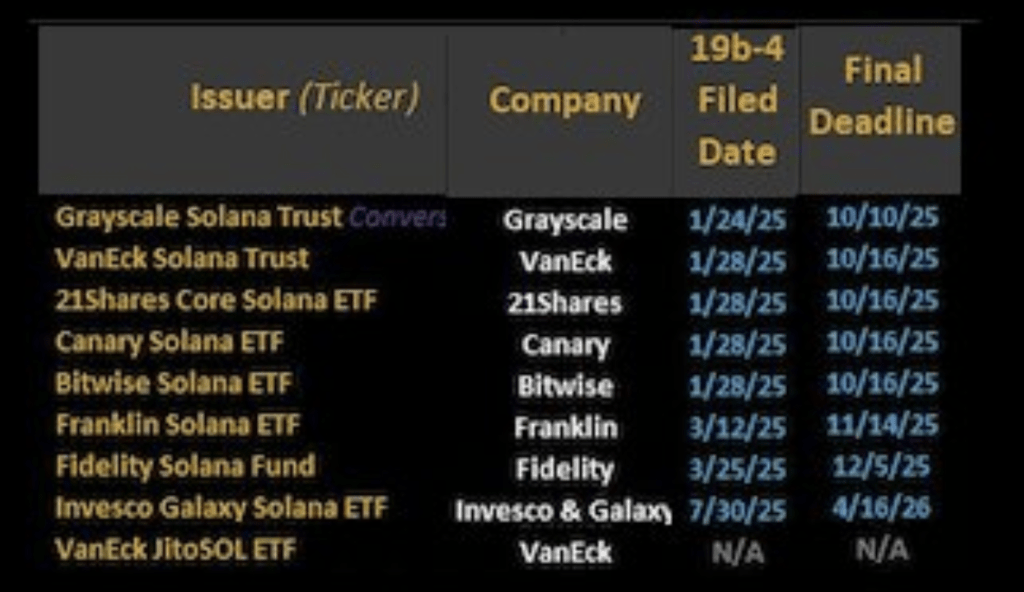Select the Invesco & Galaxy company cell
The image size is (1024, 592).
click(x=563, y=510)
